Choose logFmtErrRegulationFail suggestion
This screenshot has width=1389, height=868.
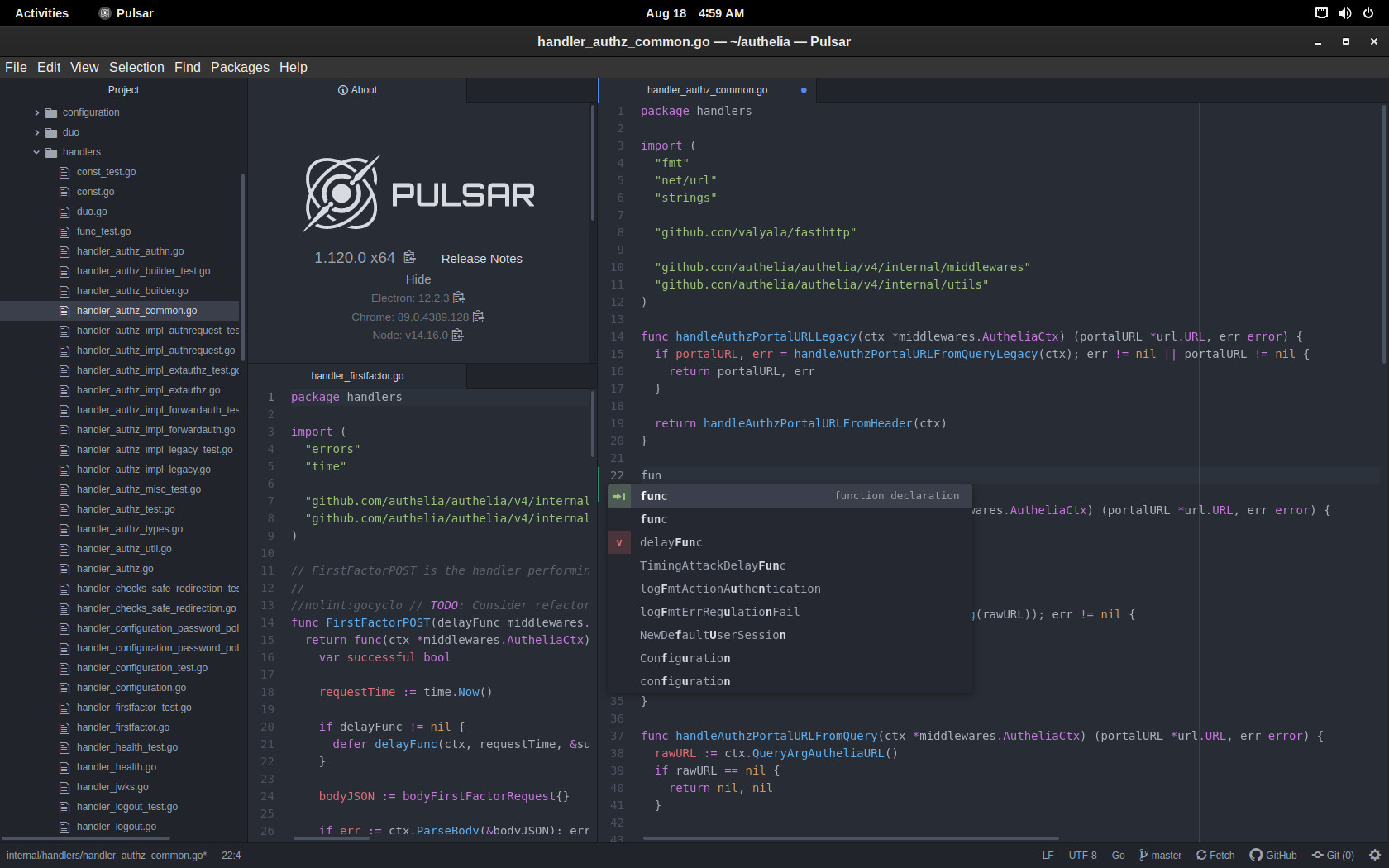click(x=790, y=612)
